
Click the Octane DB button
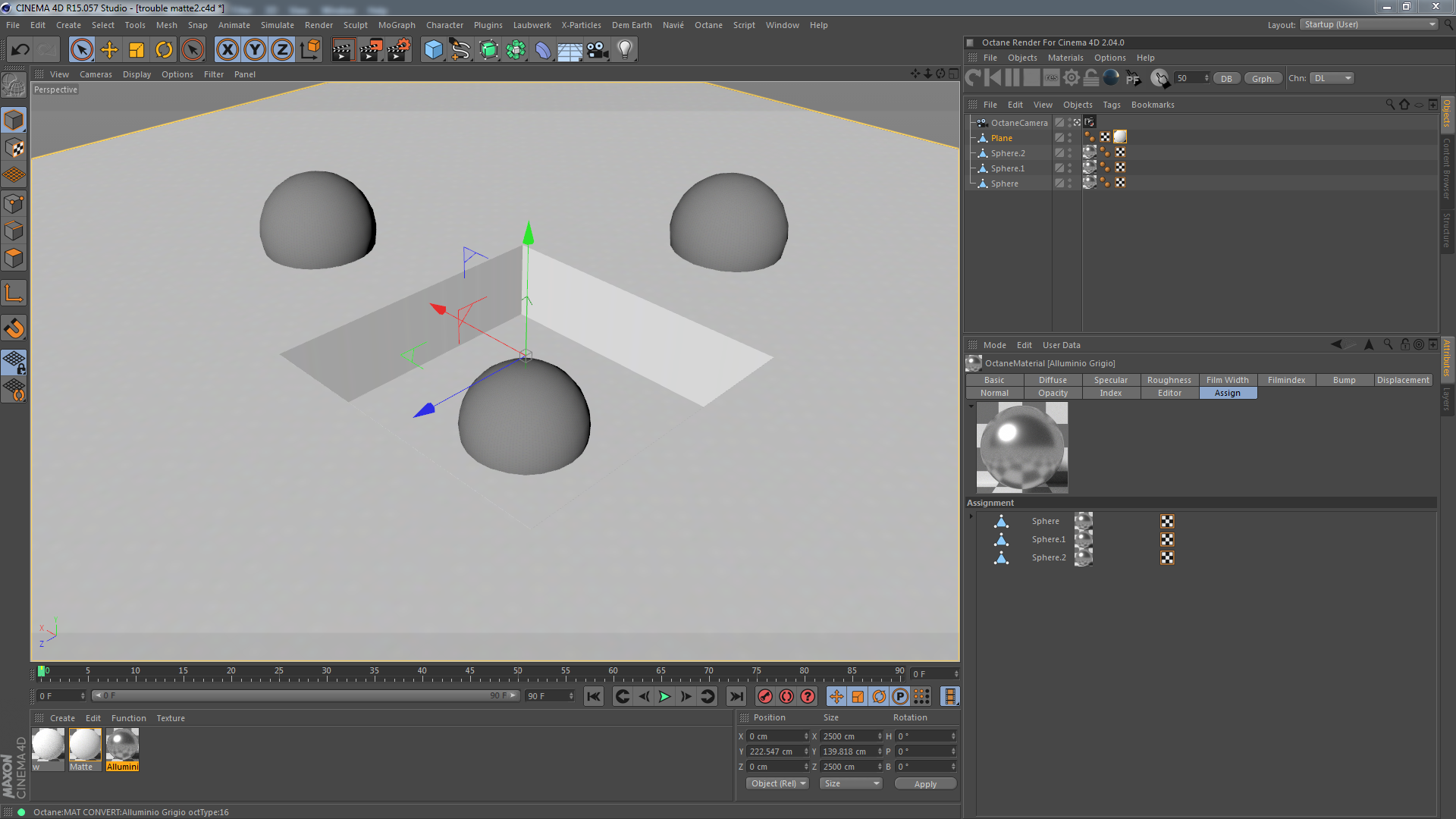1225,79
